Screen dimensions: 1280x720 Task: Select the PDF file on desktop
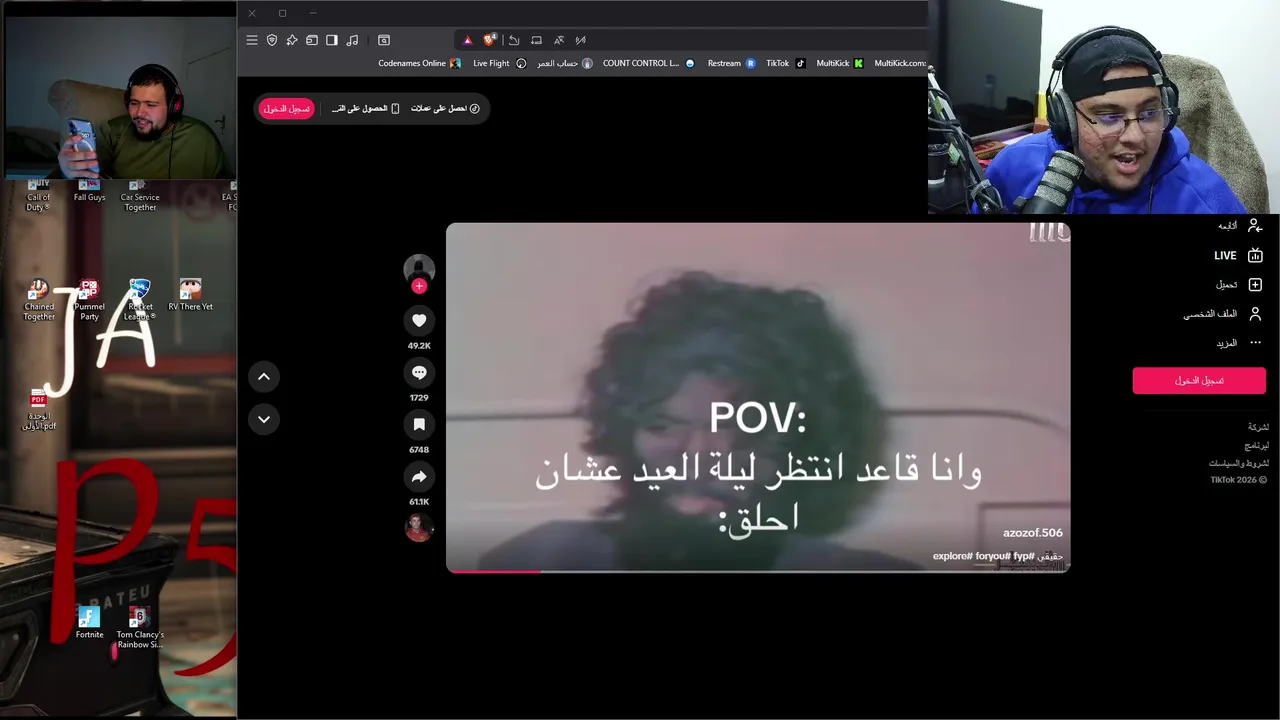(39, 410)
